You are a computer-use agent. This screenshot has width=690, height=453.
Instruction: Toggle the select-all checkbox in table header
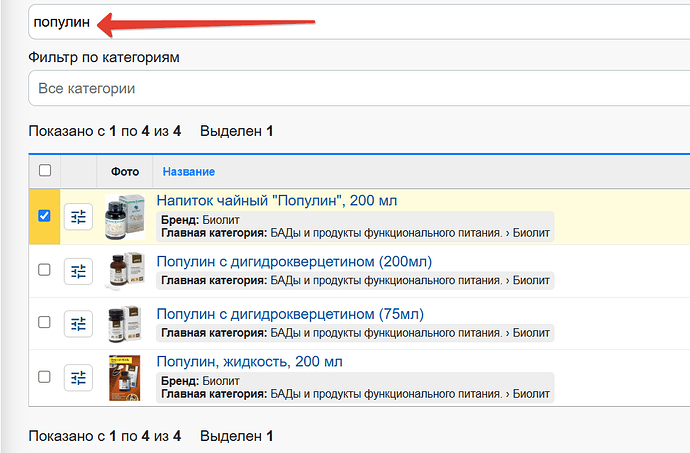(45, 170)
